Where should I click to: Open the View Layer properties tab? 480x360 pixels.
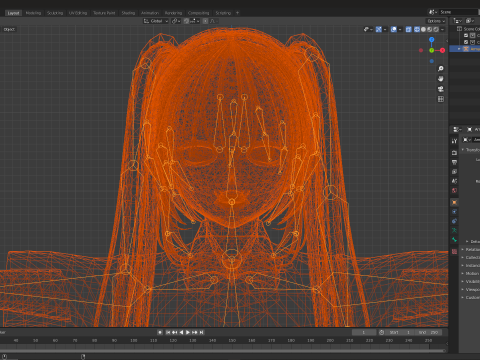pos(454,172)
